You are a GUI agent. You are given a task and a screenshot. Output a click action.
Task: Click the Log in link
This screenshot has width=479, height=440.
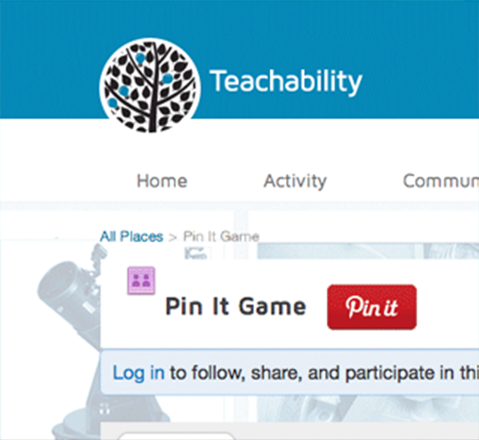(139, 373)
